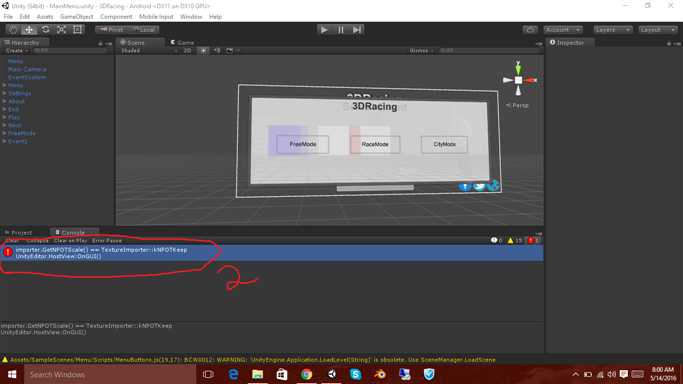Open File Explorer from the taskbar
The width and height of the screenshot is (683, 384).
click(x=257, y=374)
